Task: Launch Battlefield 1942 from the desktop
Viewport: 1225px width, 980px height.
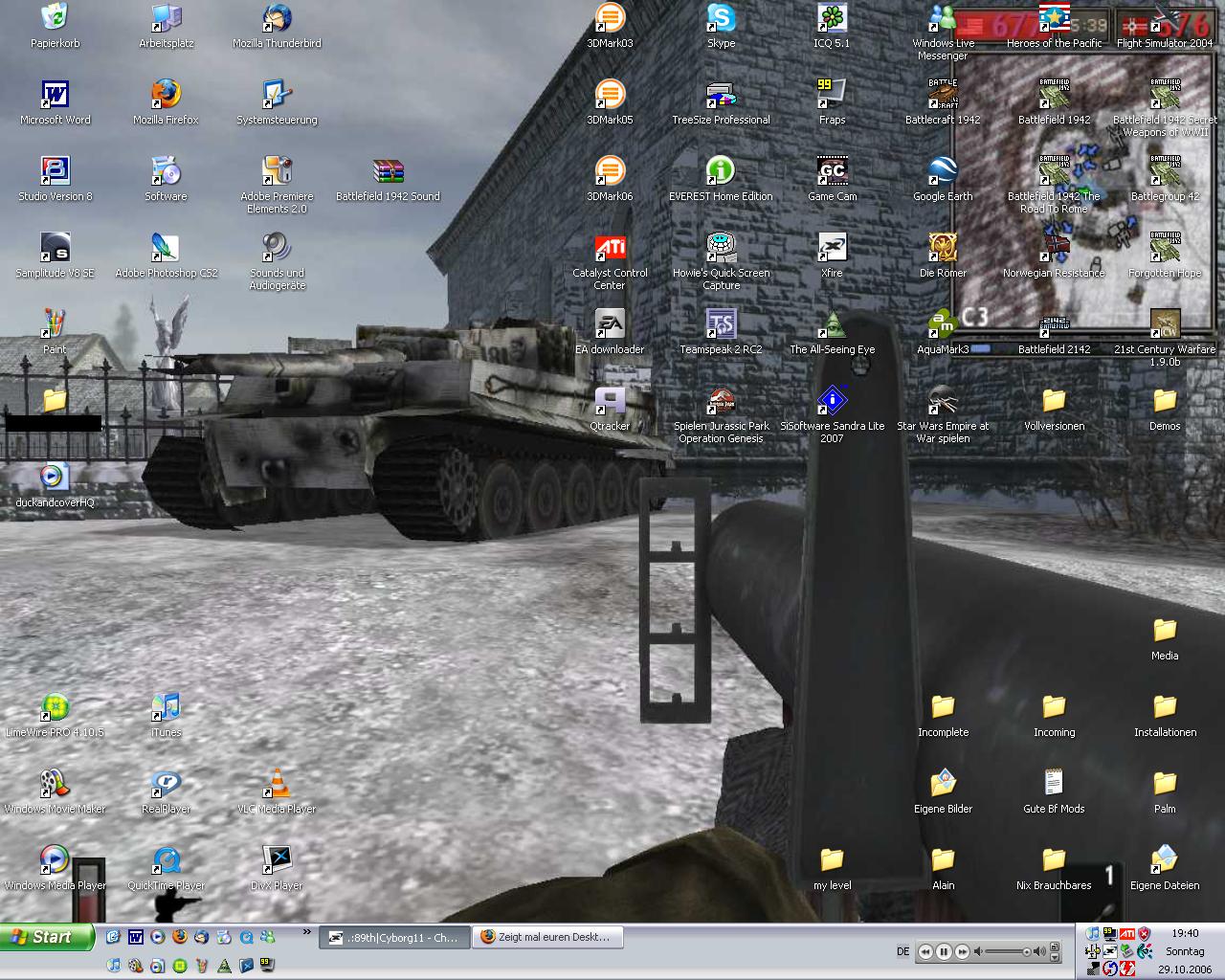Action: point(1054,96)
